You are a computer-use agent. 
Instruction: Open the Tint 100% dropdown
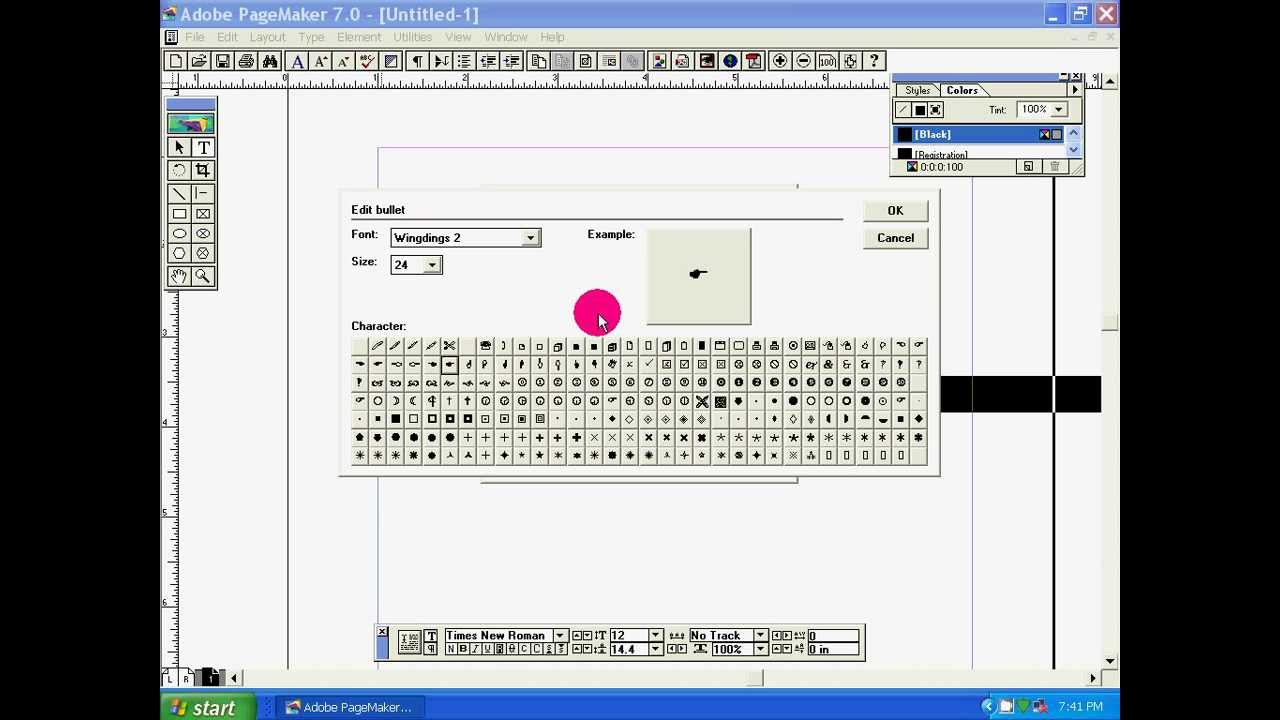1060,110
